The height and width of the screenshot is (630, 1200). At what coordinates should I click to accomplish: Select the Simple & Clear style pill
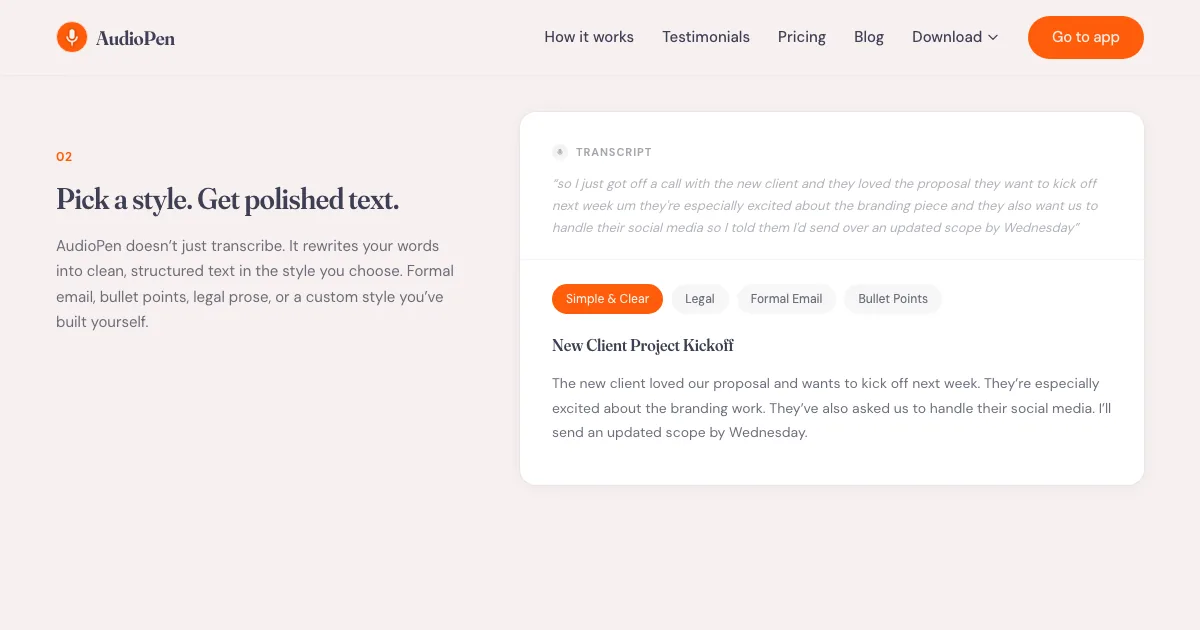coord(607,299)
